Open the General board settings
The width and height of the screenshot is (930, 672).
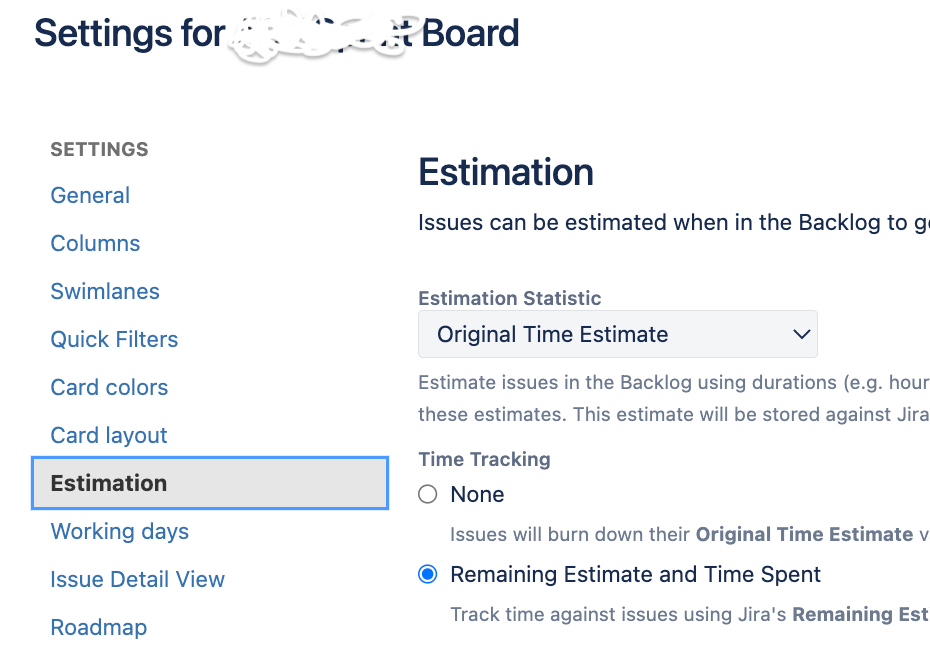click(90, 195)
